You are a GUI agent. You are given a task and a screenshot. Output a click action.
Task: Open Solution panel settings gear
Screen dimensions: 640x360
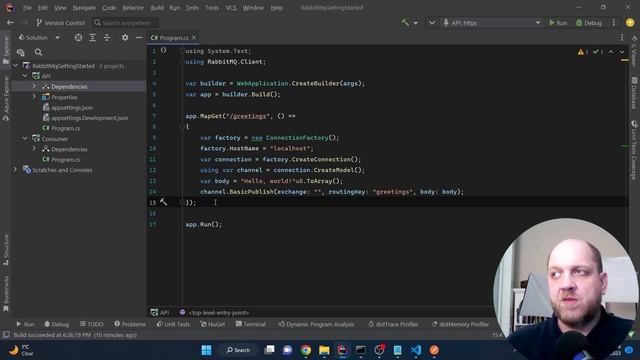pyautogui.click(x=125, y=38)
